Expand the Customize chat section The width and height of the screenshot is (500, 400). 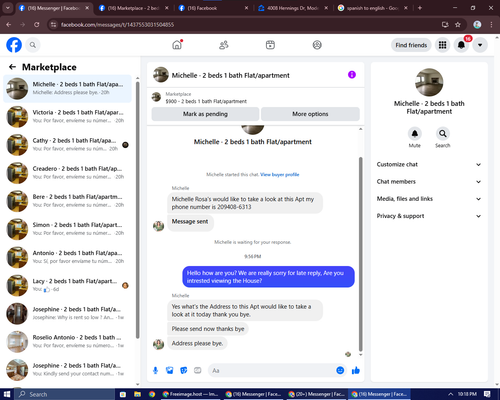[x=429, y=164]
